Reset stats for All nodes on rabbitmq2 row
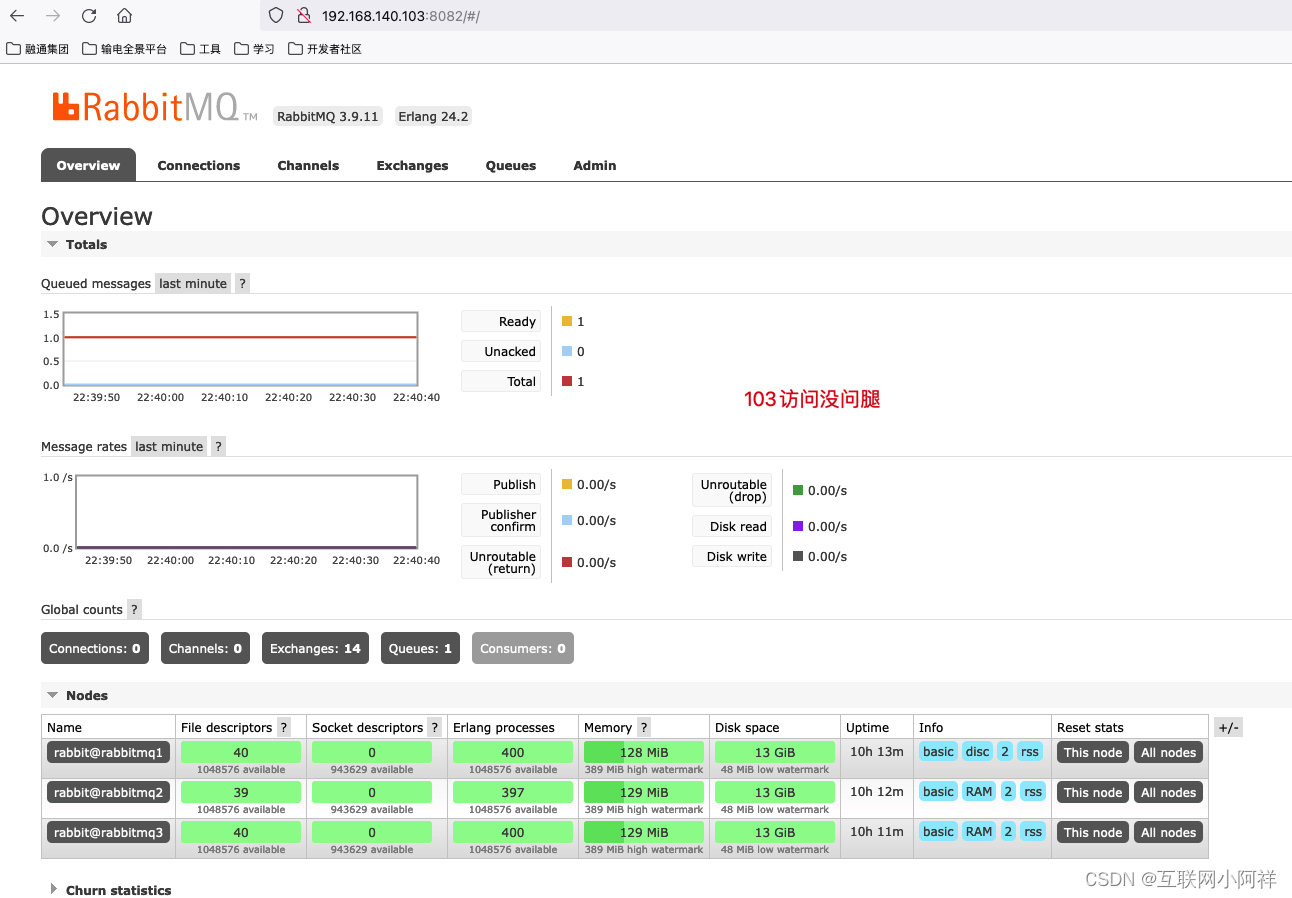This screenshot has width=1292, height=898. 1169,793
